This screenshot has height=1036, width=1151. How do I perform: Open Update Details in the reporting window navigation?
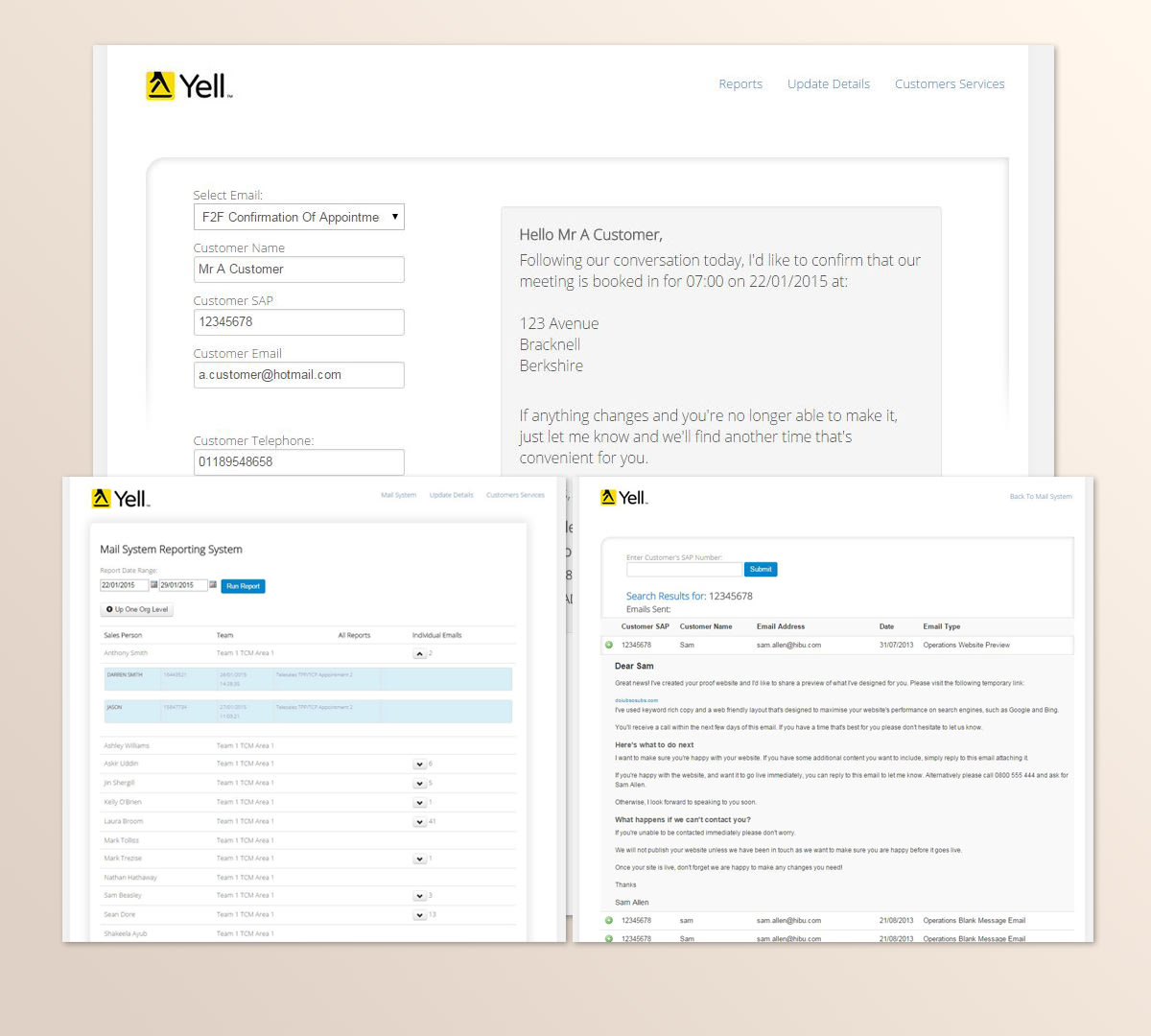451,495
